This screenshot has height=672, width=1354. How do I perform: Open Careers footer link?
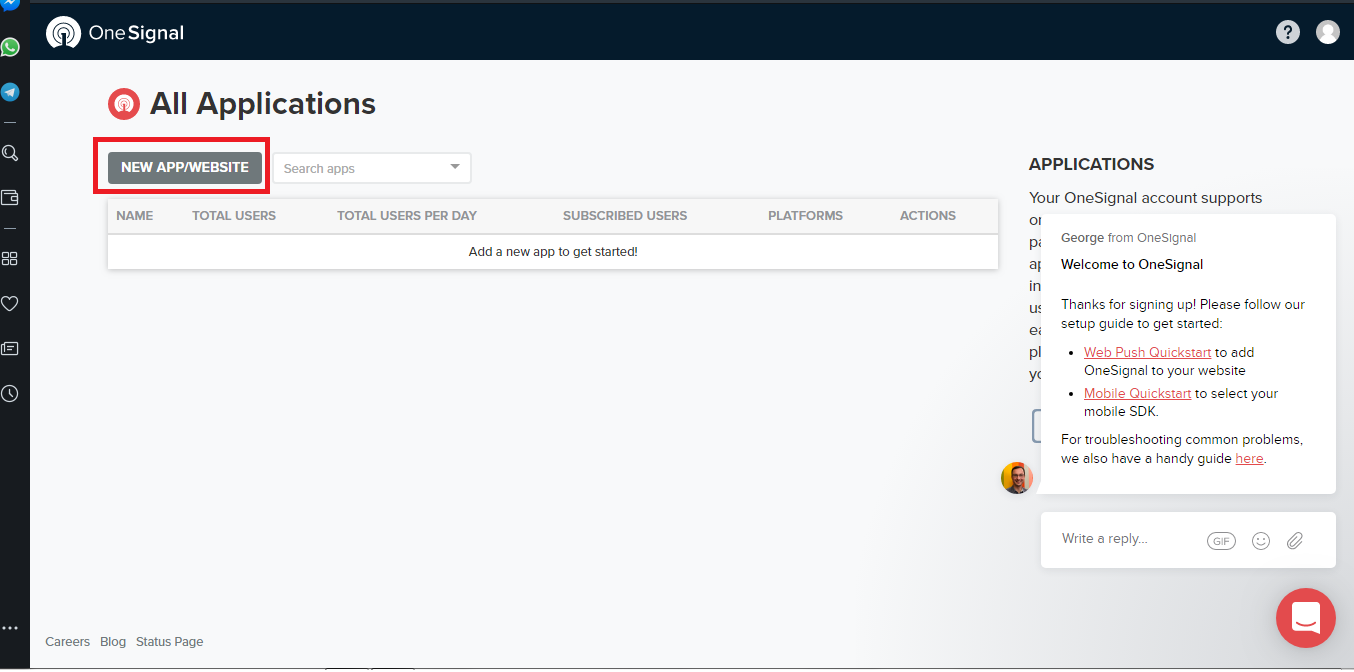(x=68, y=641)
